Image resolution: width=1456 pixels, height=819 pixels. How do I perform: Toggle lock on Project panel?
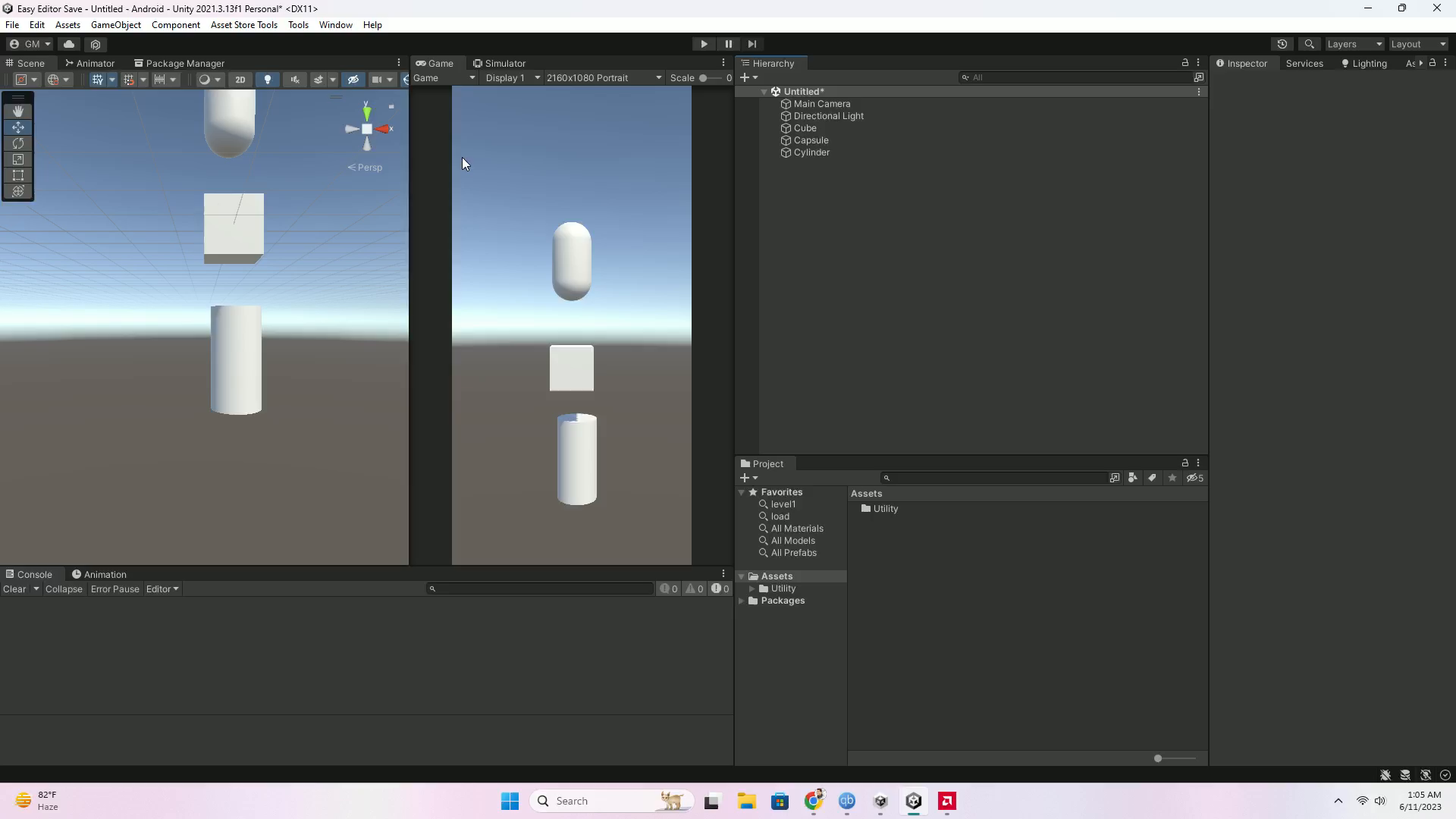click(x=1185, y=463)
